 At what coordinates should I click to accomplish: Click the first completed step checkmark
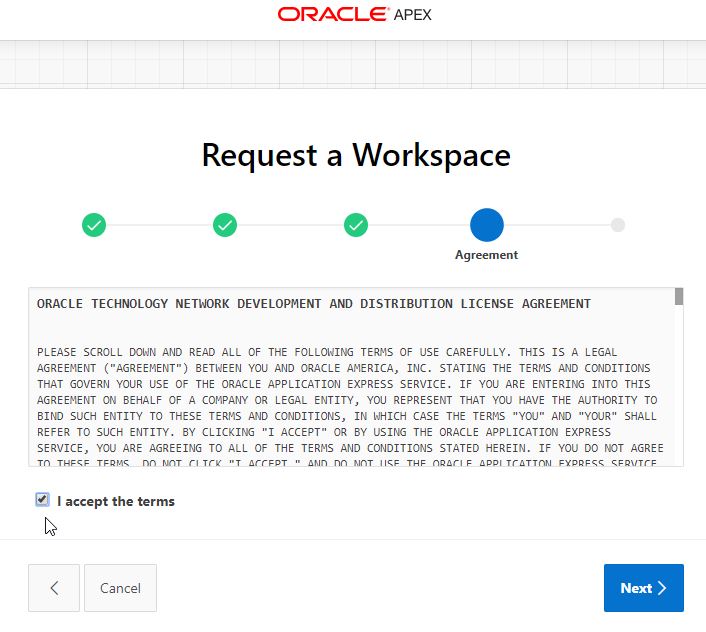tap(94, 225)
